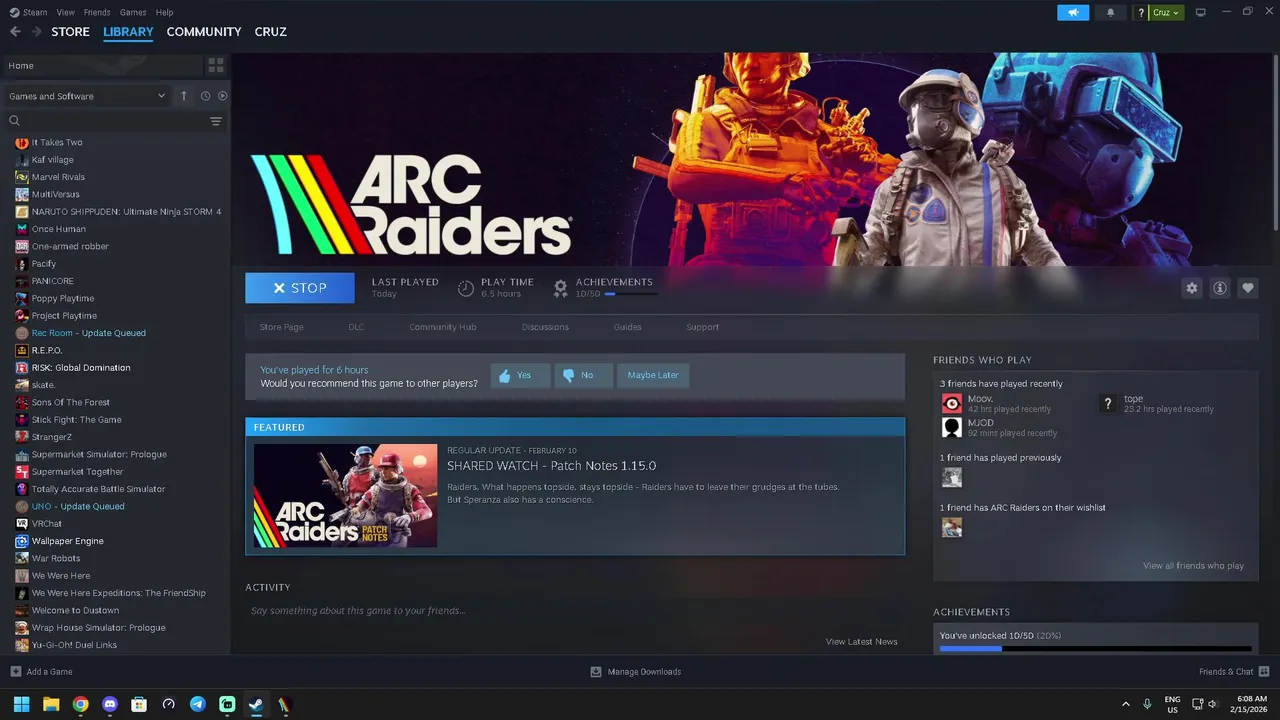The height and width of the screenshot is (720, 1280).
Task: Open Telegram from the taskbar
Action: coord(198,704)
